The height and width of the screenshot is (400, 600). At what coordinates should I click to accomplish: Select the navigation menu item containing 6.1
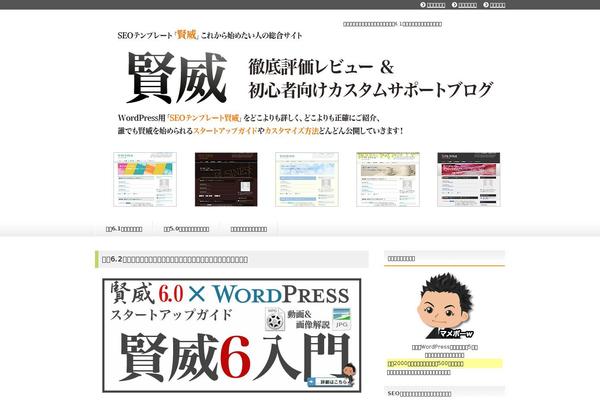point(124,229)
